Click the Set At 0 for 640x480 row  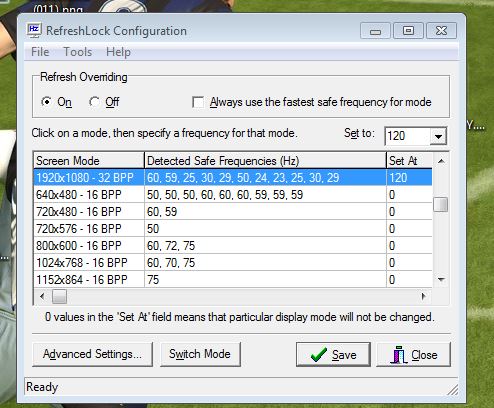coord(409,195)
